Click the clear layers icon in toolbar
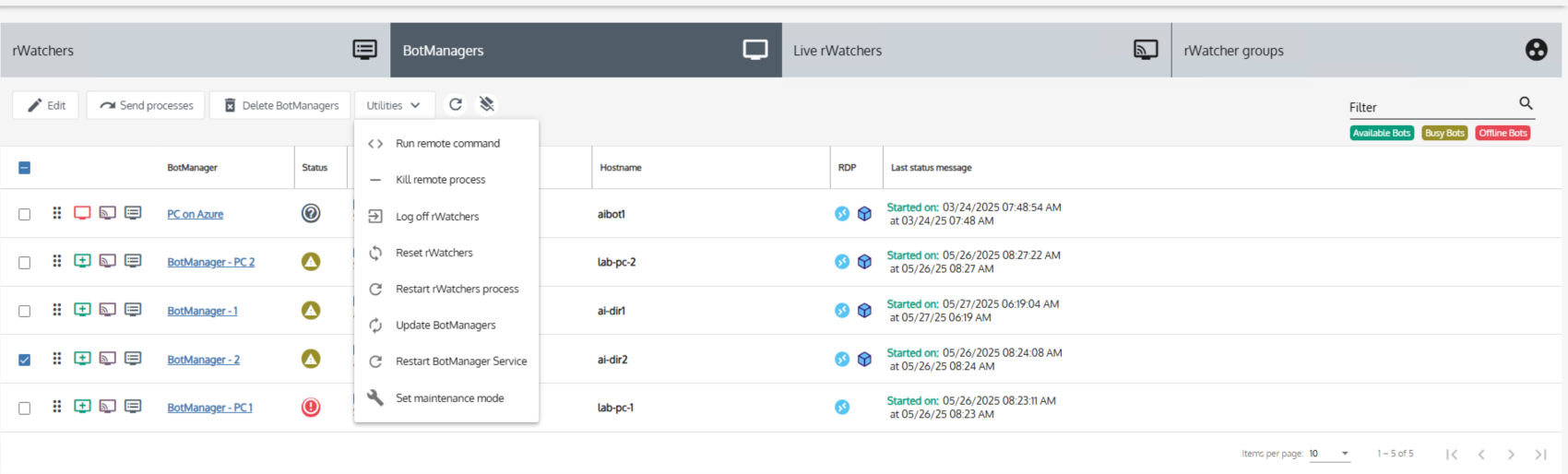This screenshot has height=474, width=1568. (487, 105)
